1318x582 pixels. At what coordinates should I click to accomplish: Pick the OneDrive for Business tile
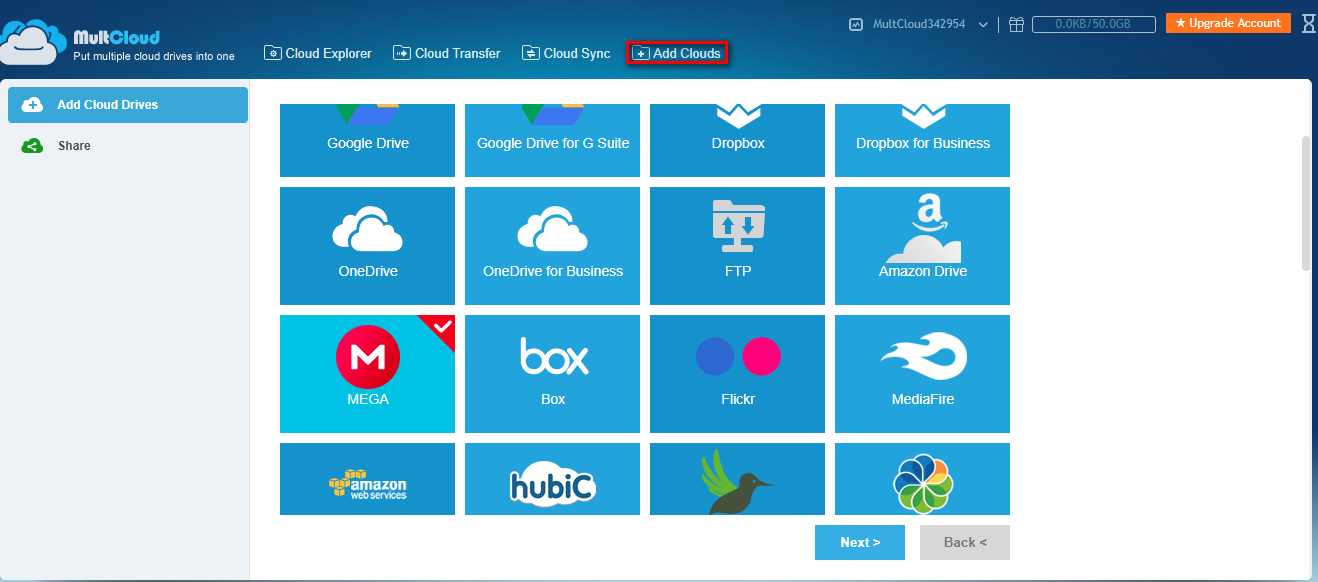[552, 246]
